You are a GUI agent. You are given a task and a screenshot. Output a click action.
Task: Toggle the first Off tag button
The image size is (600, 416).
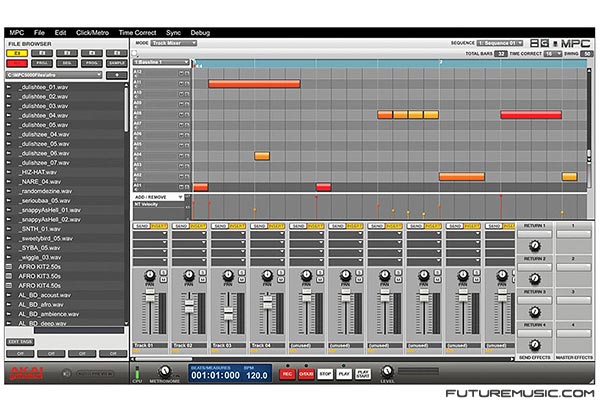pyautogui.click(x=21, y=354)
